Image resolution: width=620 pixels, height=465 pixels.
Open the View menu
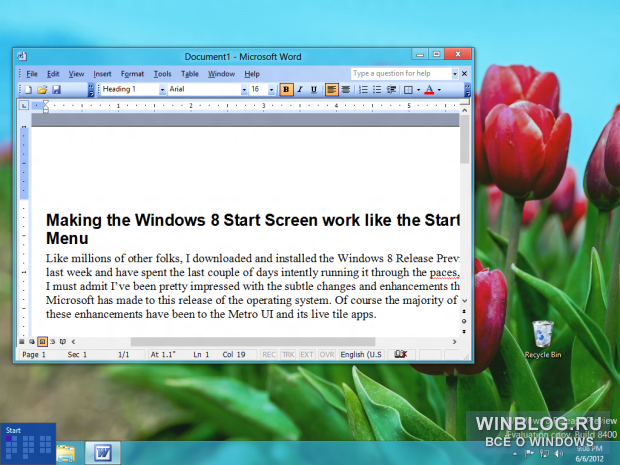(x=76, y=74)
